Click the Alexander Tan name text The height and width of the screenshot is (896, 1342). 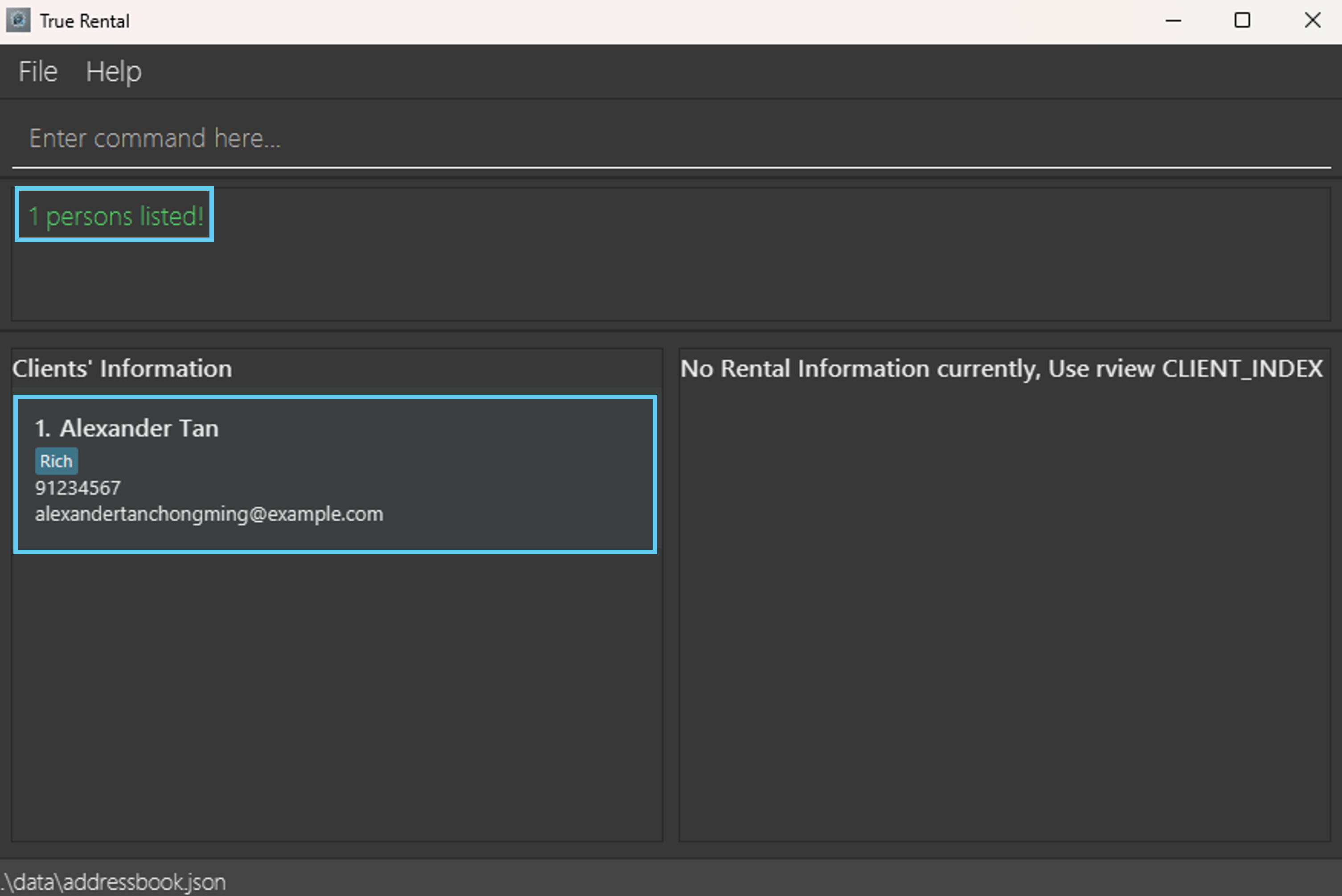click(139, 429)
